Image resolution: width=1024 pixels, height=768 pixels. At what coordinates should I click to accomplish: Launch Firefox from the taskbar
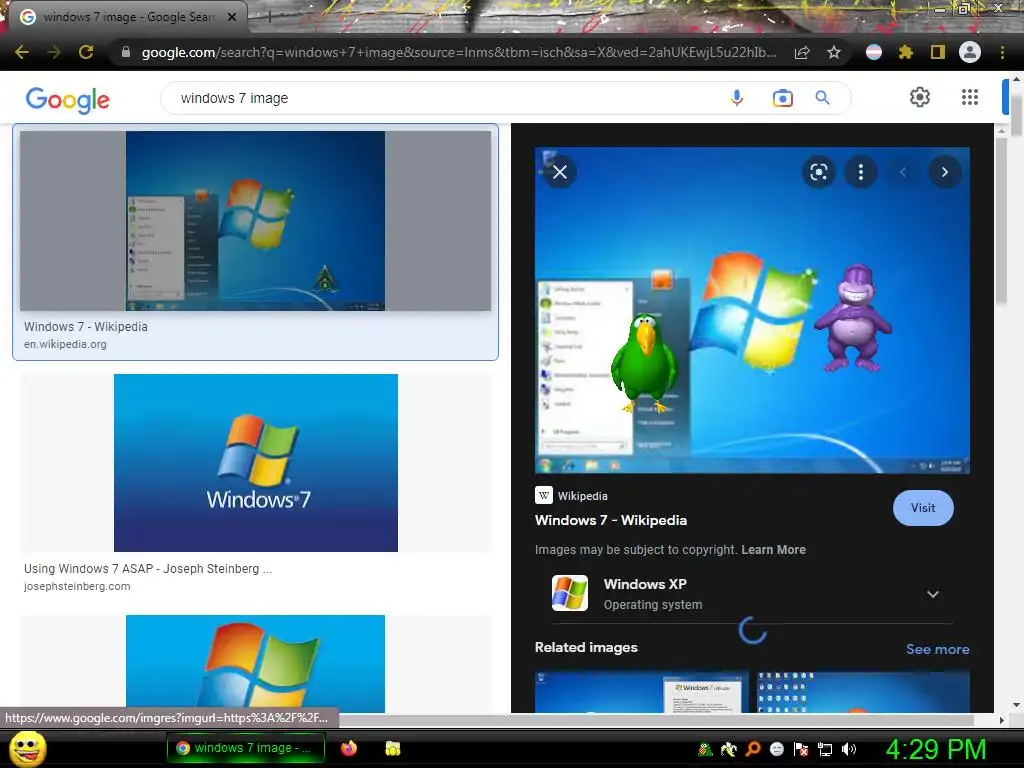pos(349,748)
